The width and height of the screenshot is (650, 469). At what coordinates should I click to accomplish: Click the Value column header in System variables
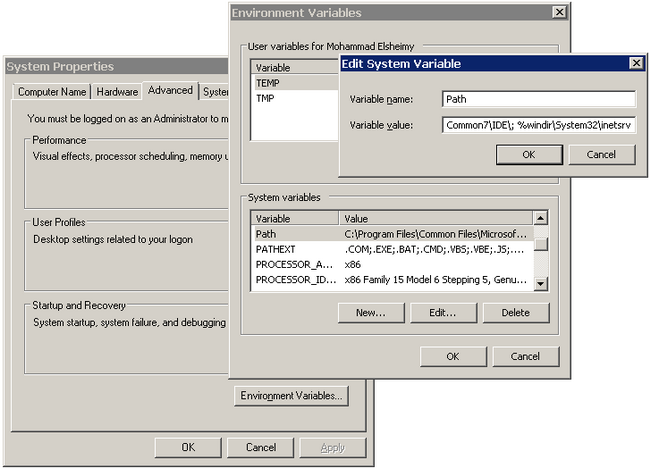[x=435, y=218]
